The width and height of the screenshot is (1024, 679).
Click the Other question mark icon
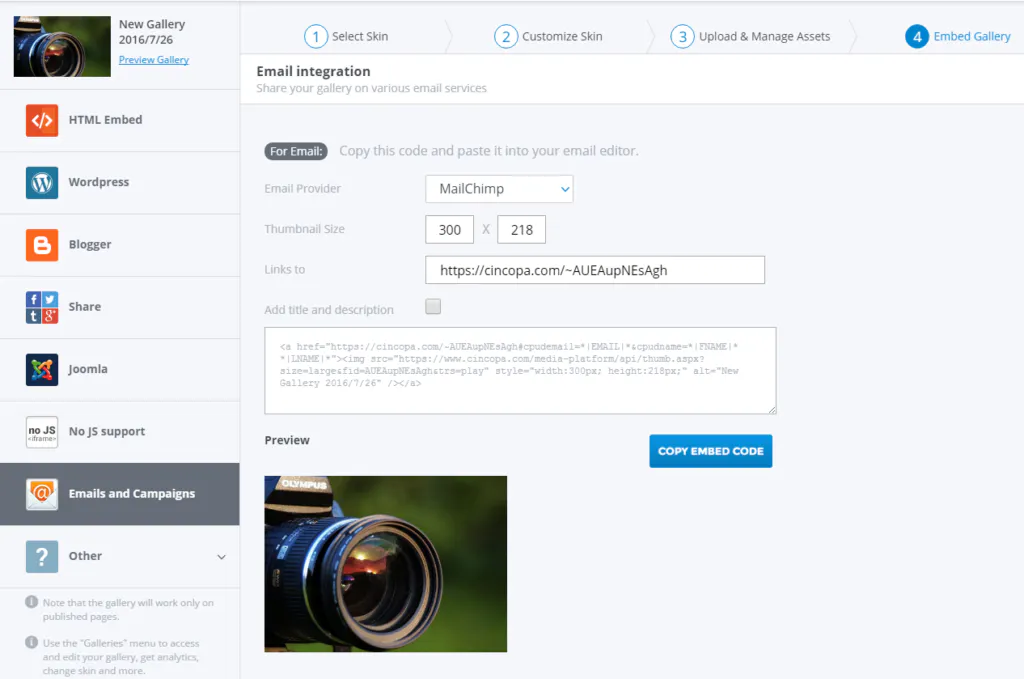42,556
